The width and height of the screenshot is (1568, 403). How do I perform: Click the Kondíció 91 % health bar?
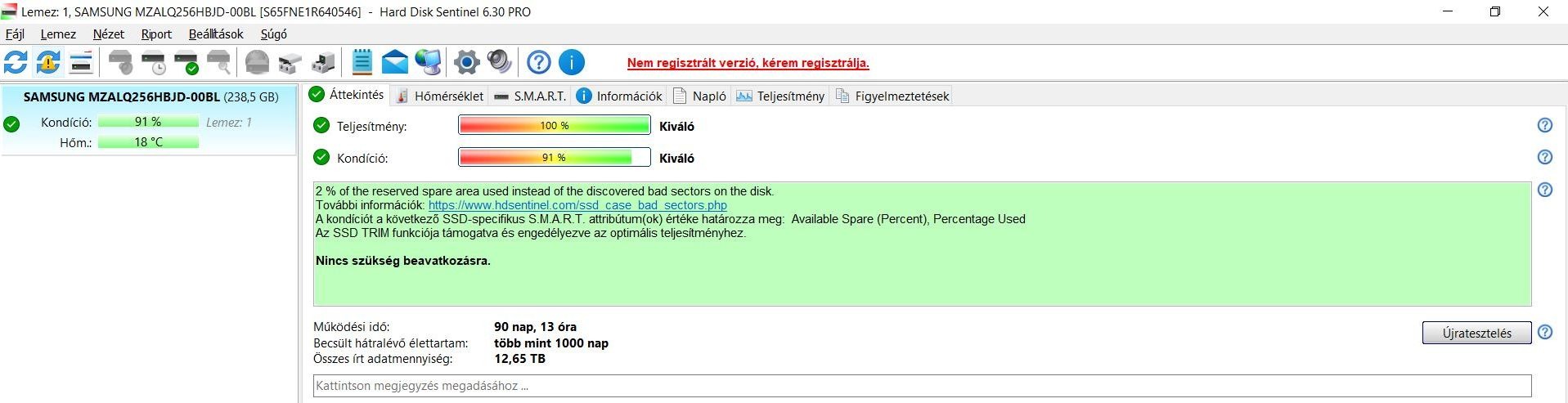554,158
